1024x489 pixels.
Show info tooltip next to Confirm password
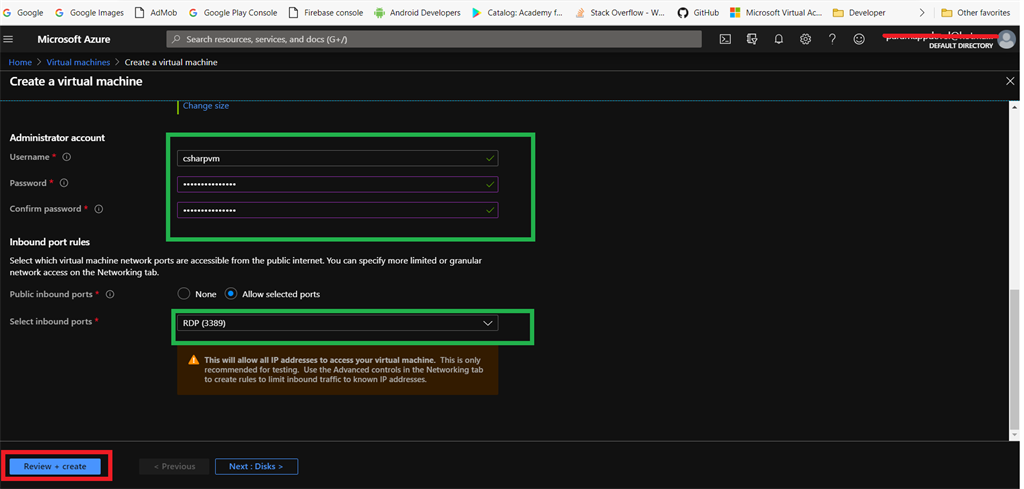tap(99, 210)
